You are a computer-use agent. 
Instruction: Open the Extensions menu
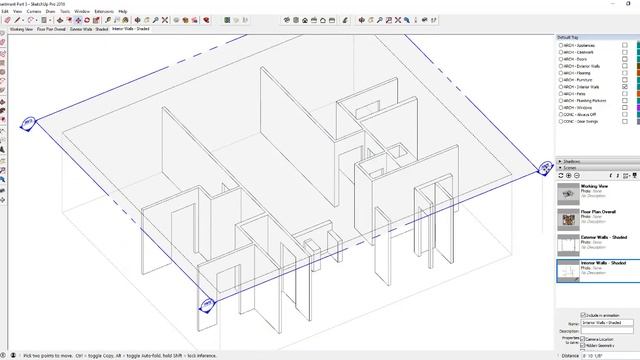(x=104, y=11)
